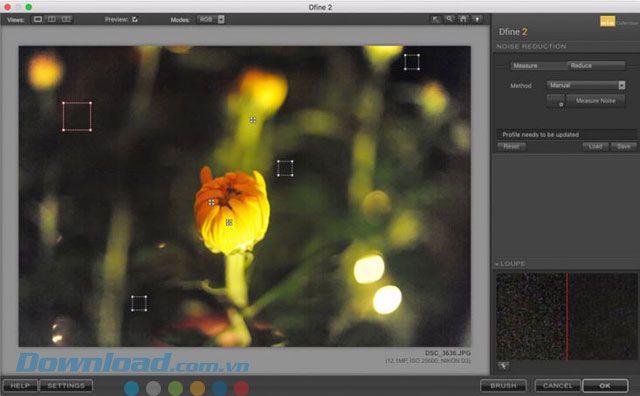
Task: Click the background color lightbulb icon
Action: pos(477,19)
